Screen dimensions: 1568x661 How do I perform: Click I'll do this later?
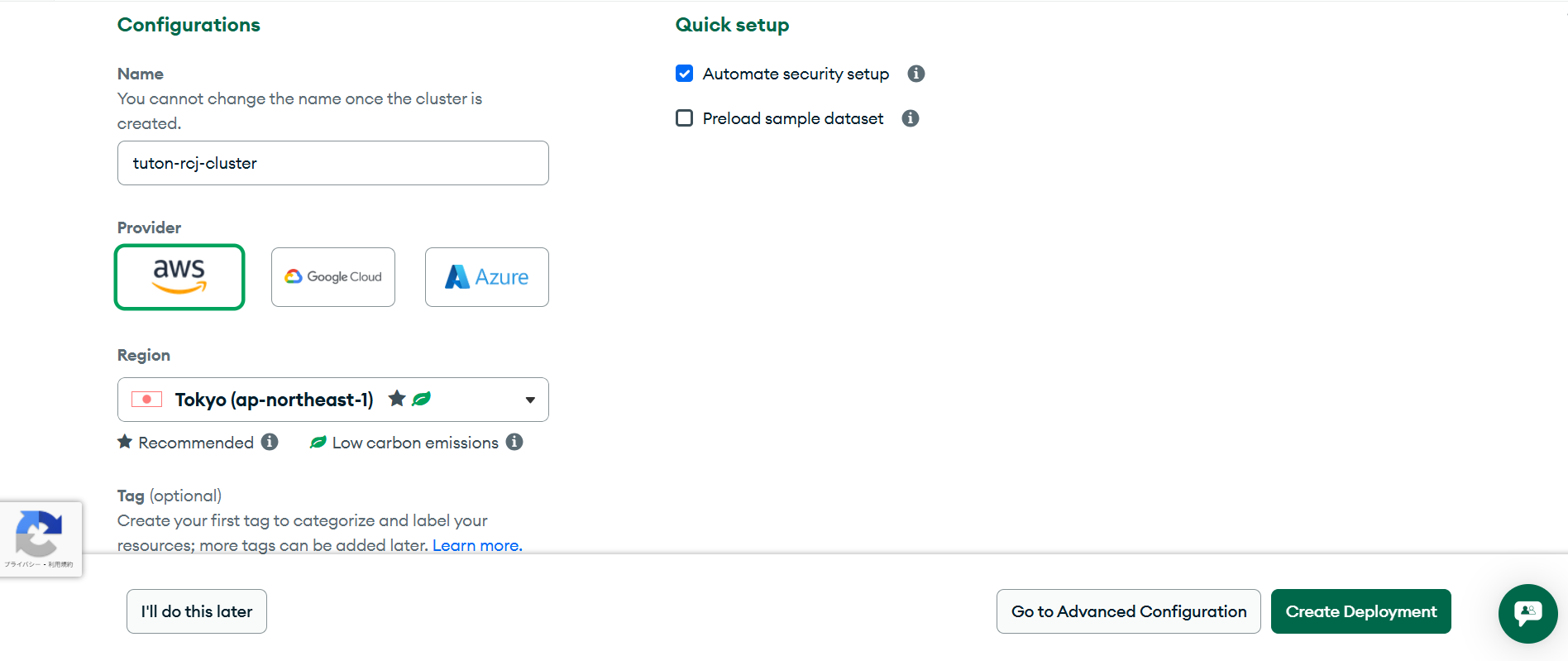click(197, 611)
